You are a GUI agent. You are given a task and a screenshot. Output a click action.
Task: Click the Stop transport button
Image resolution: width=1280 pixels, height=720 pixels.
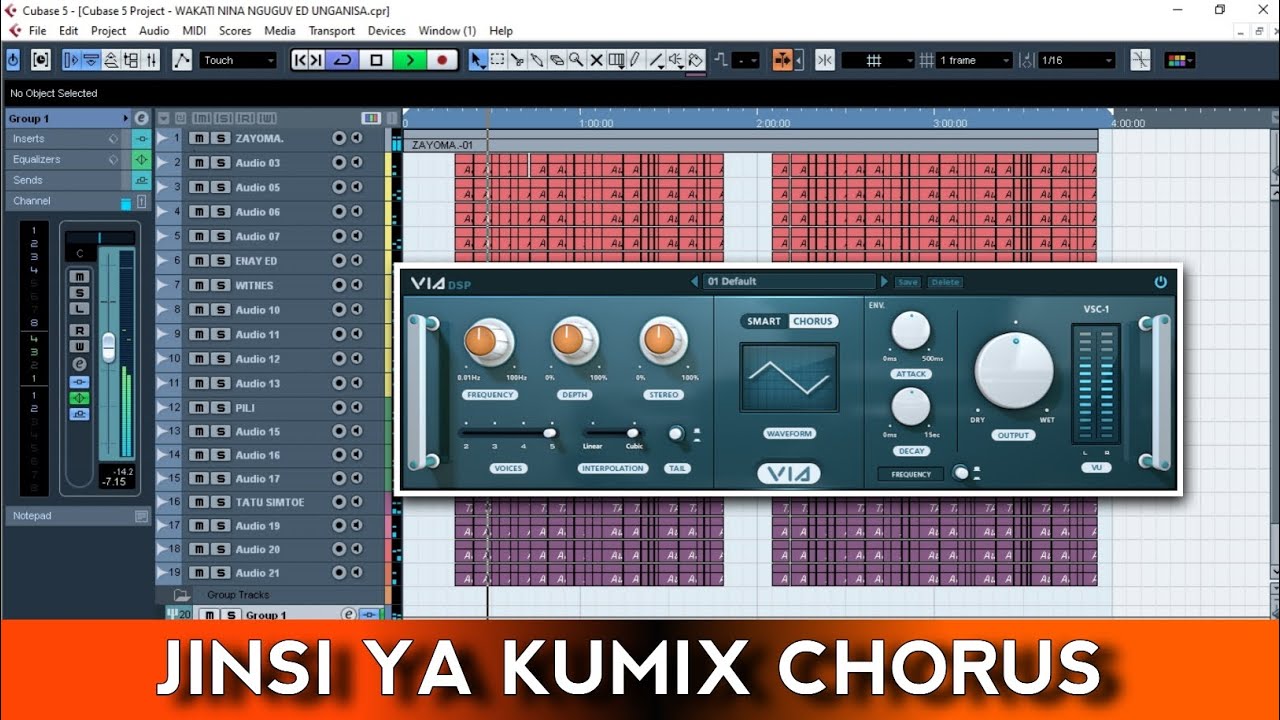(x=376, y=60)
